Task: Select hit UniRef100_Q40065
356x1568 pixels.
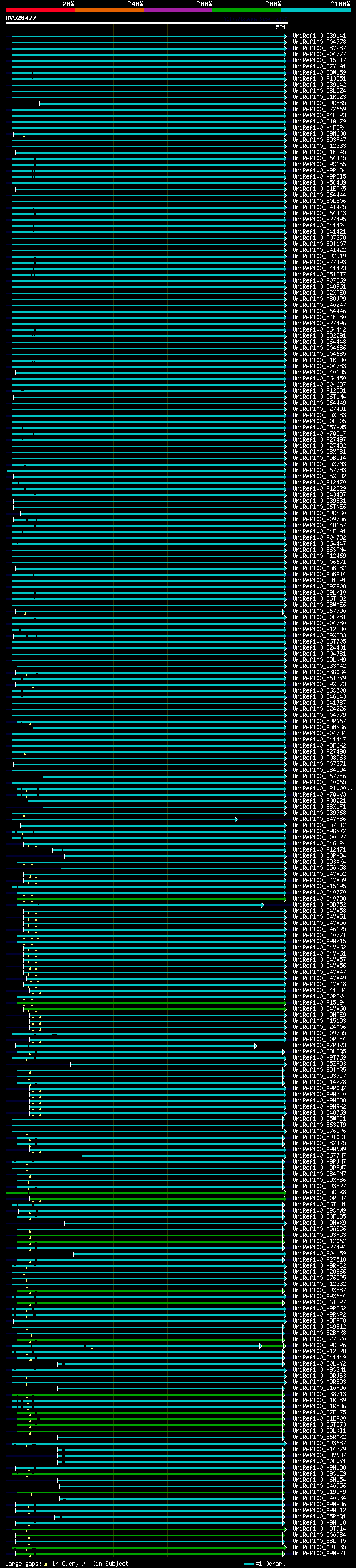Action: [x=319, y=782]
